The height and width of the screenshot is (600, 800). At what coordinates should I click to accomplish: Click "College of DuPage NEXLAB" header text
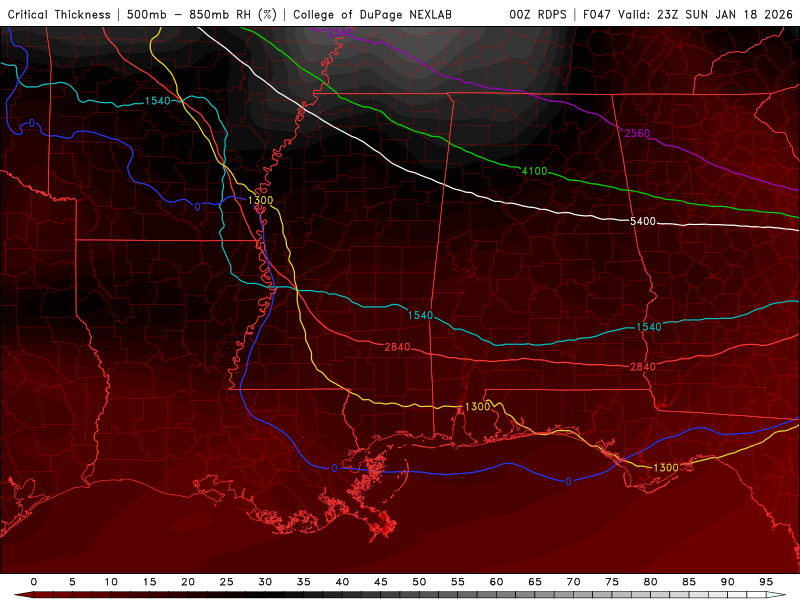point(372,14)
